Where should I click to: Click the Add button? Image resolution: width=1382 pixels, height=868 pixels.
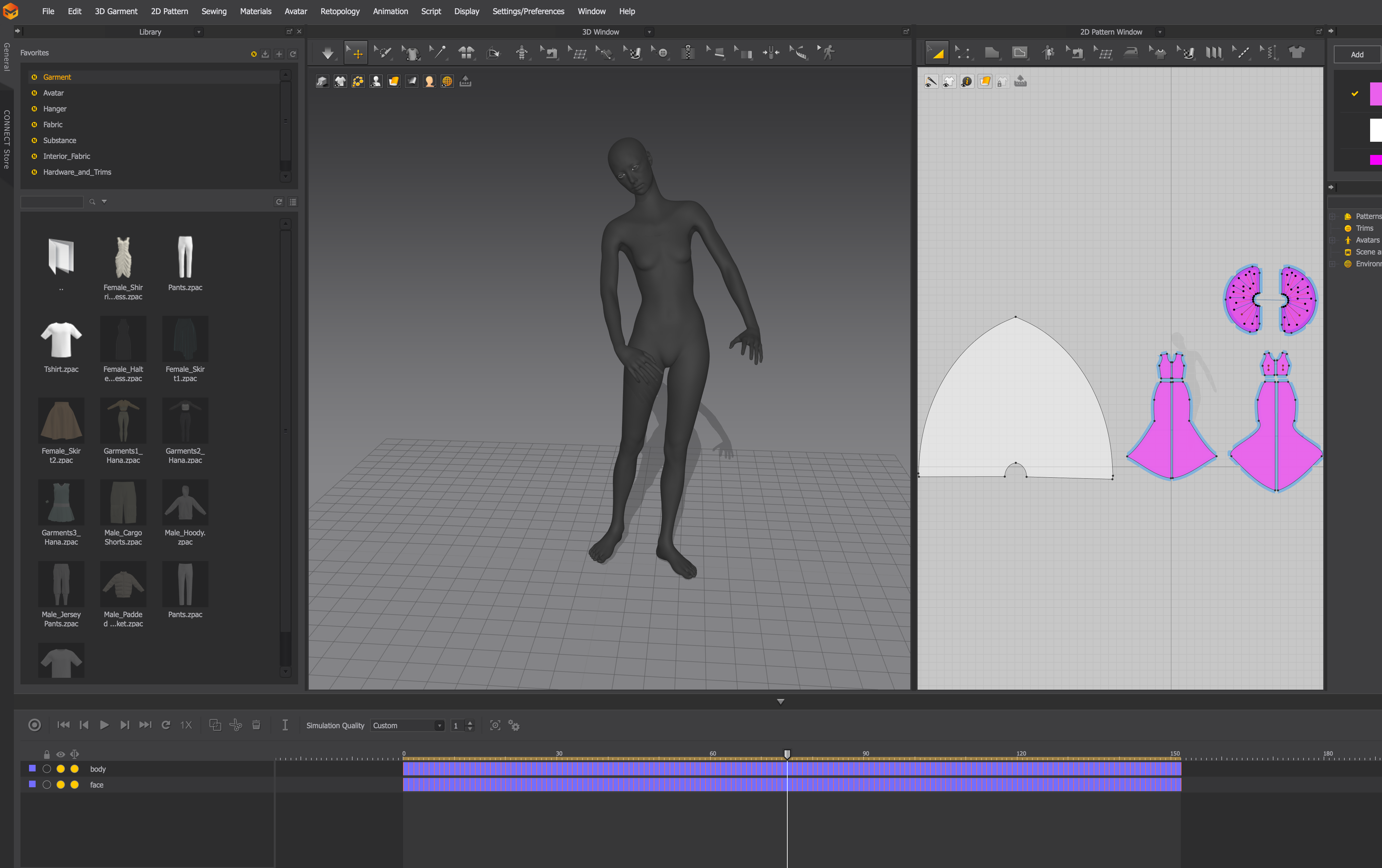coord(1357,54)
